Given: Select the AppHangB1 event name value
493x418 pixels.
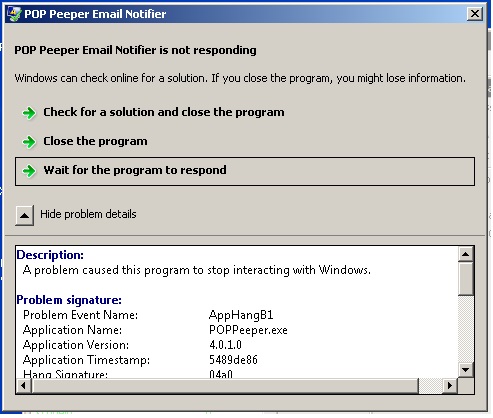Looking at the screenshot, I should 241,315.
